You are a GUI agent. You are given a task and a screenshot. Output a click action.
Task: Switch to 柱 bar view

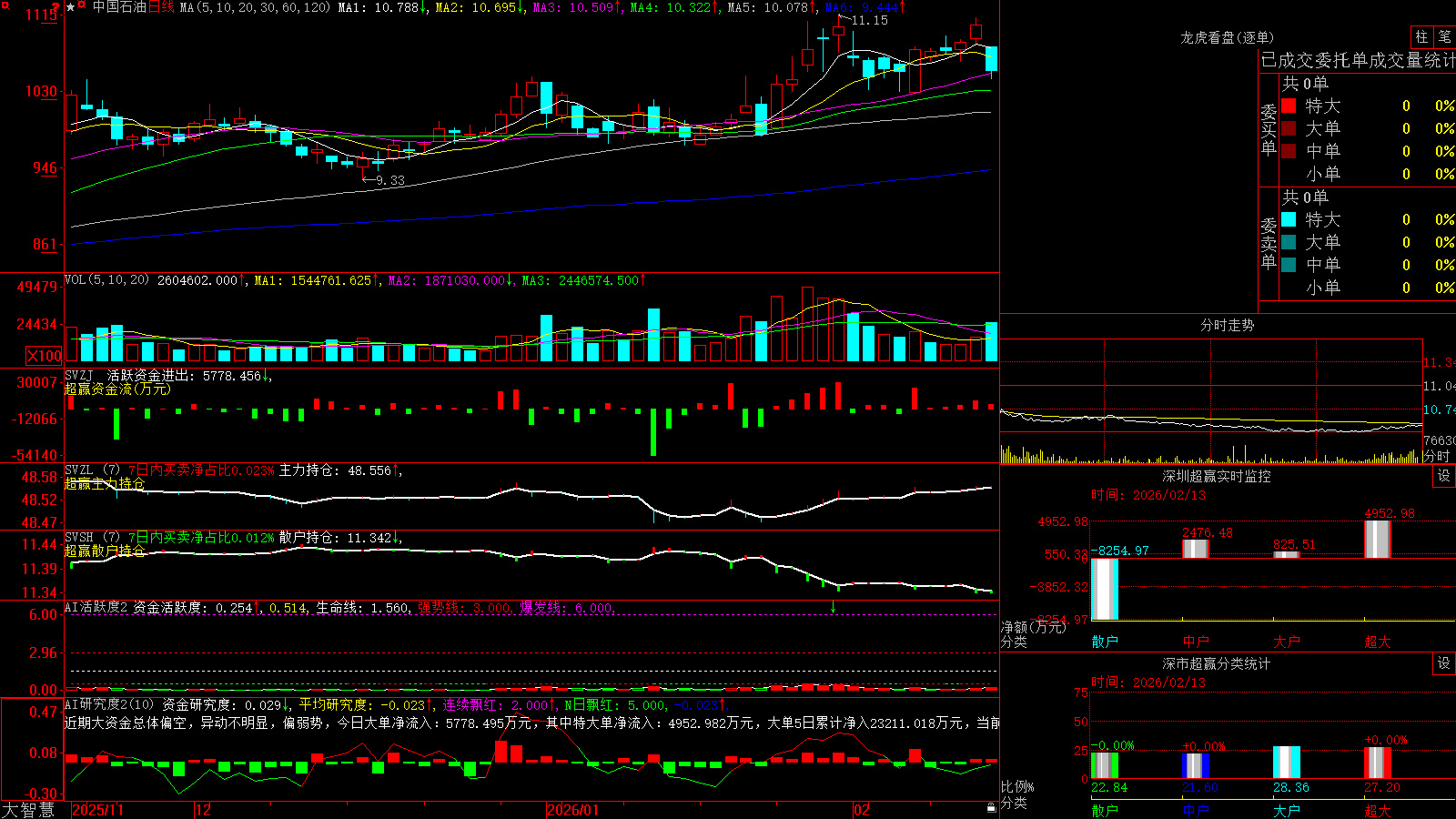pyautogui.click(x=1421, y=36)
